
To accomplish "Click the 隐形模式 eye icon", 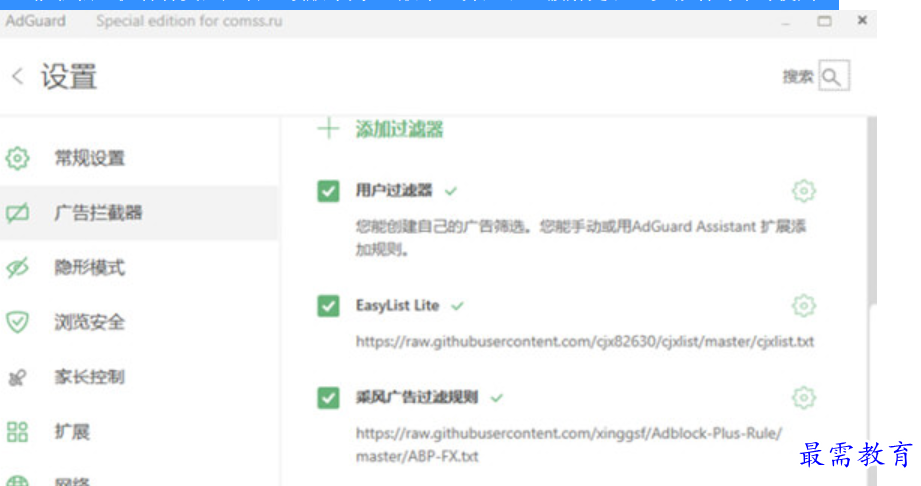I will 18,268.
